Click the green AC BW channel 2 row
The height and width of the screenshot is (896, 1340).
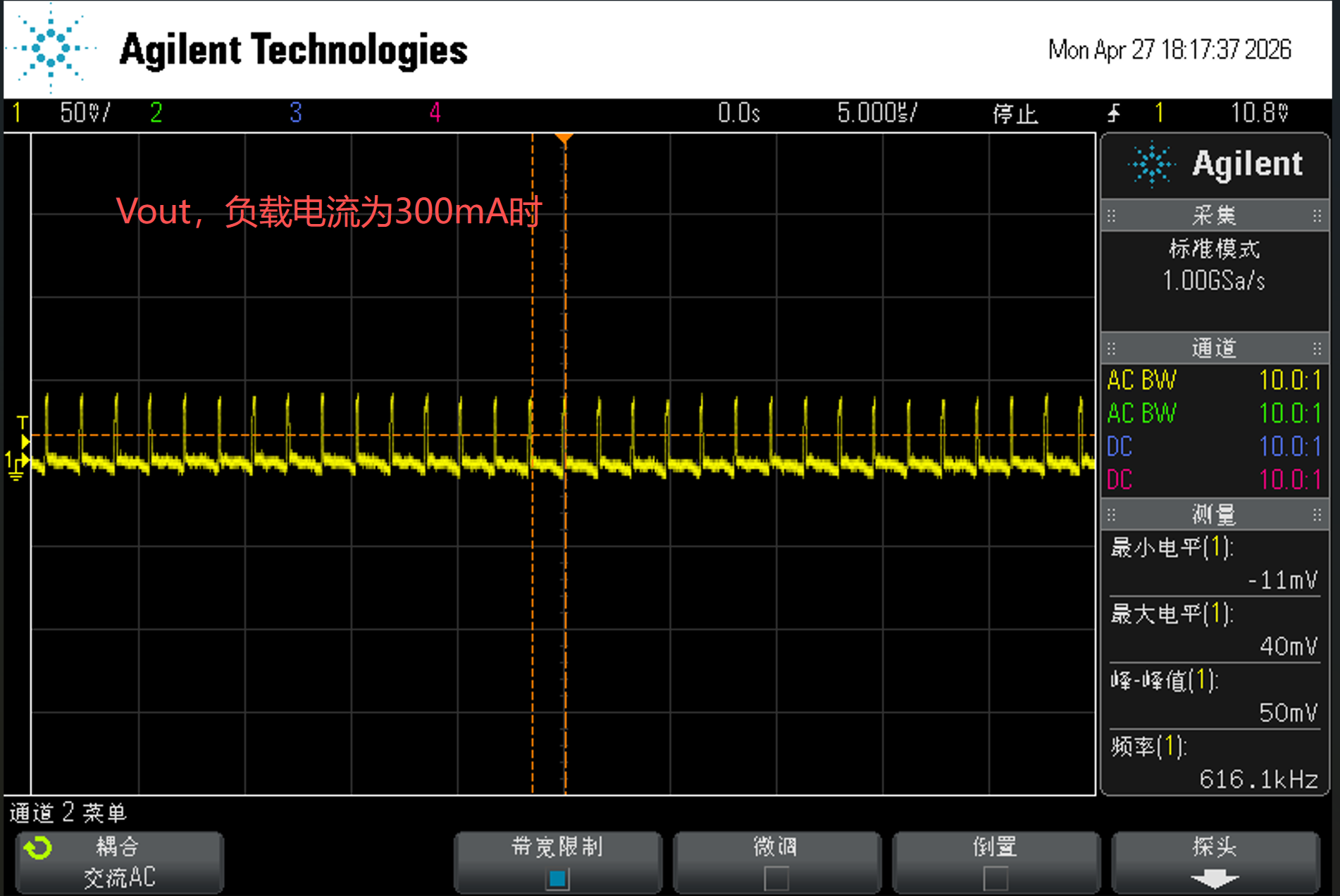(x=1215, y=413)
